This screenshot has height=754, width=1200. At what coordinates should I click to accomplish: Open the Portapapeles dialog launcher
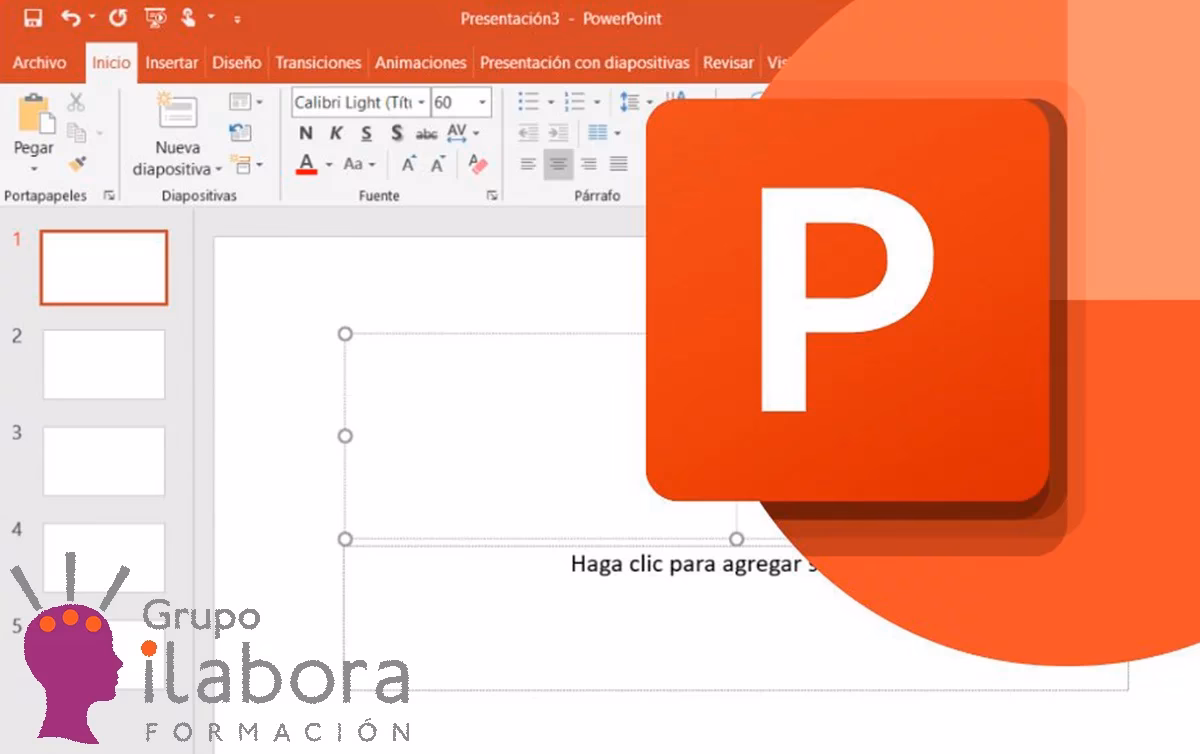(110, 196)
